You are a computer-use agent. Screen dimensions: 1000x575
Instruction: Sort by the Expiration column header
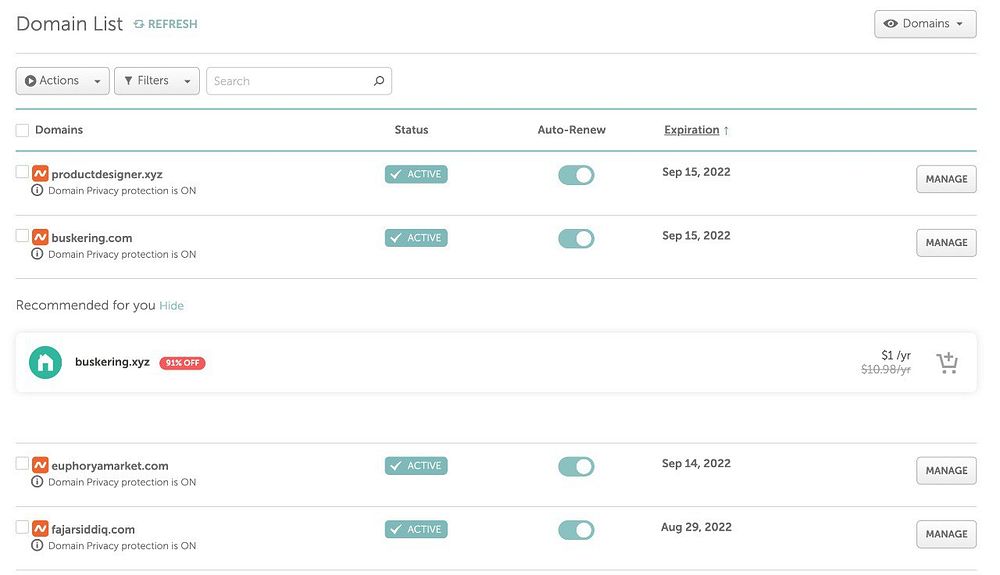click(x=692, y=130)
